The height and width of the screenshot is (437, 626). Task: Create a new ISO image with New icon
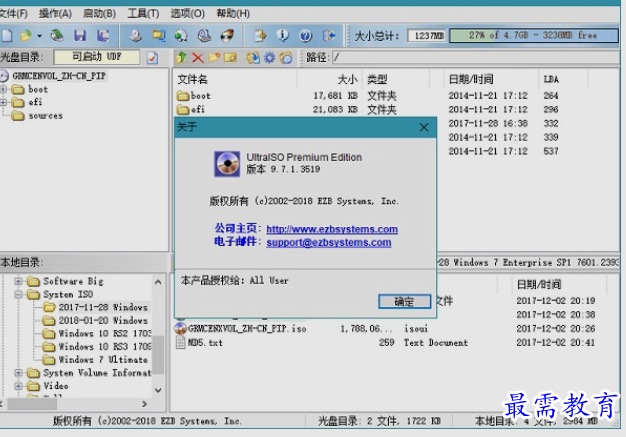click(x=6, y=36)
